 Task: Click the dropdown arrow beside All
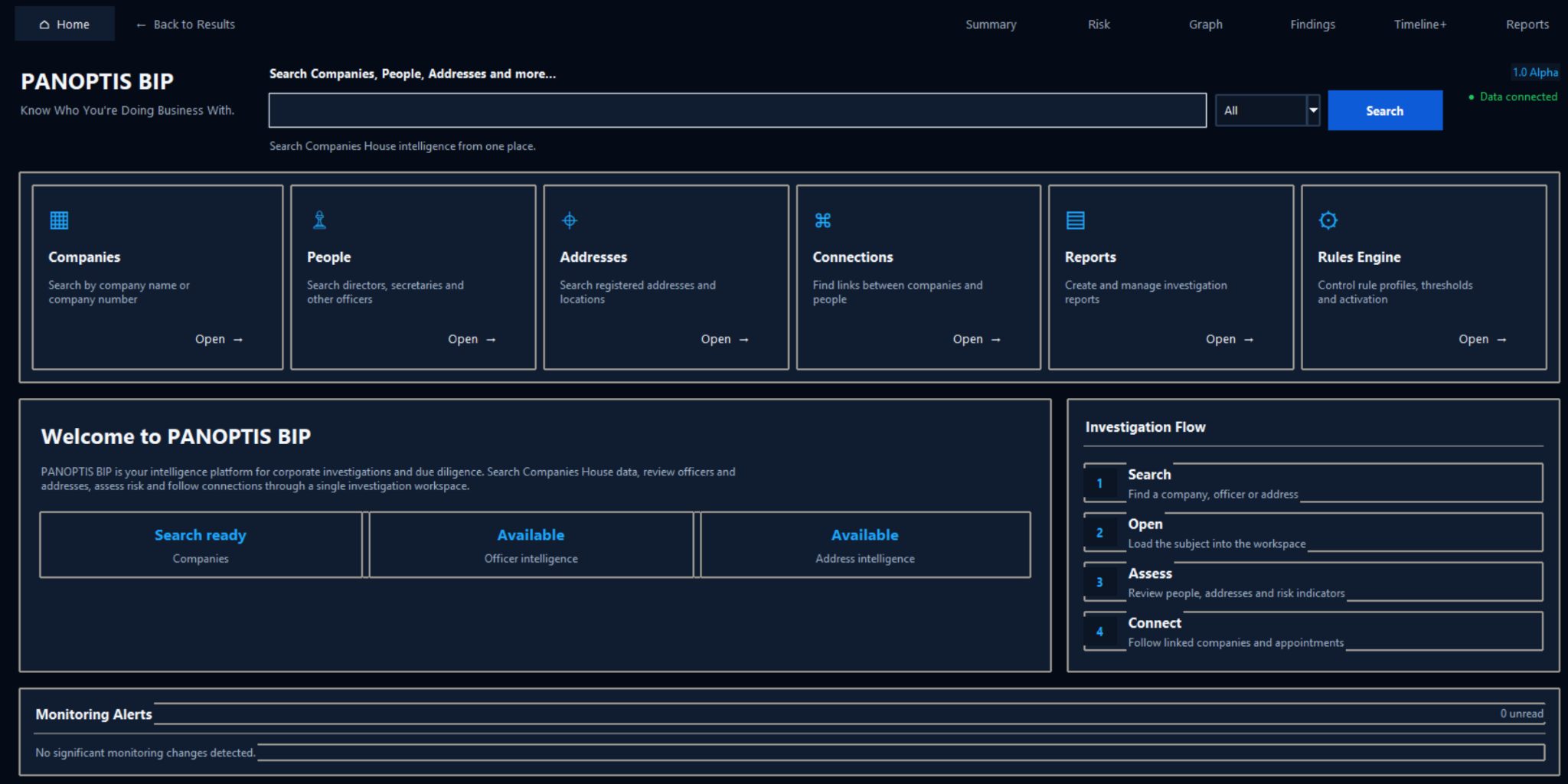pos(1313,110)
